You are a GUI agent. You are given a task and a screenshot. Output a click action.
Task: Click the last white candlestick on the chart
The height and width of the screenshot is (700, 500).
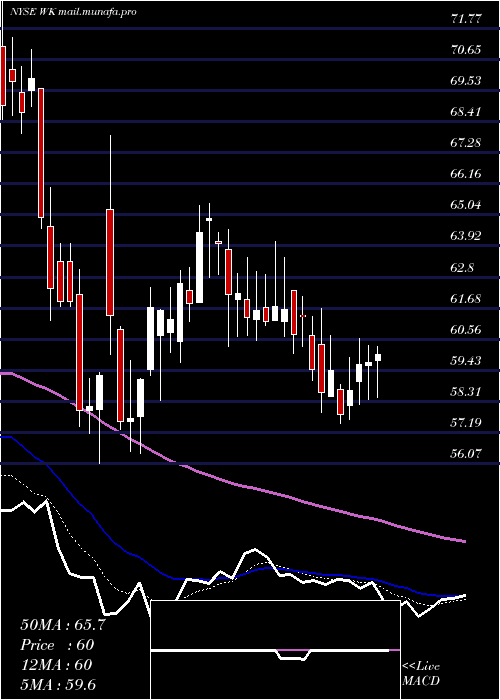coord(378,357)
